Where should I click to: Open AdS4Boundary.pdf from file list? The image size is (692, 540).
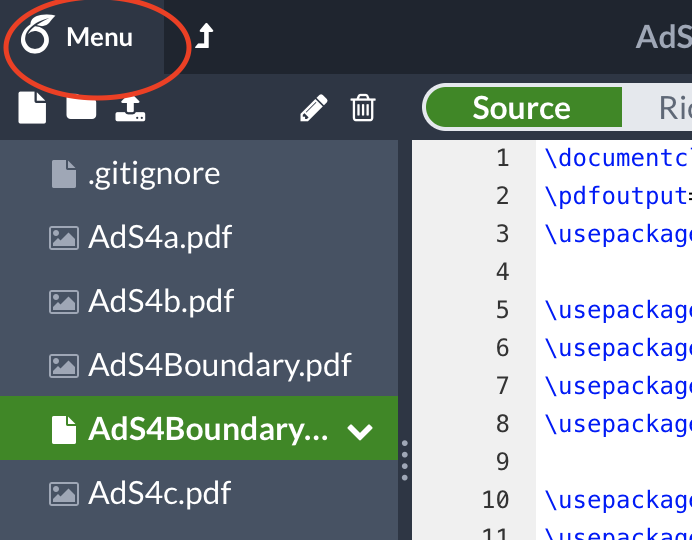pos(219,365)
